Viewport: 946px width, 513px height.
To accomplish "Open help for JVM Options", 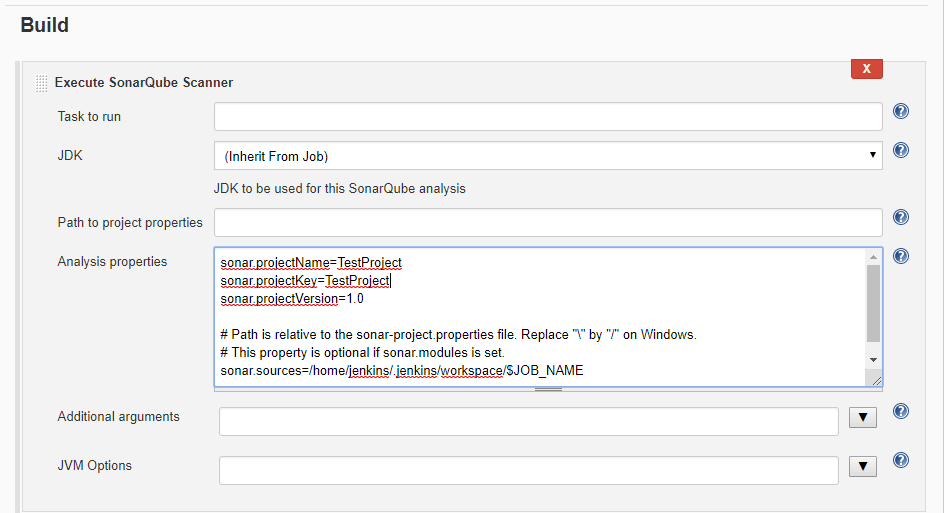I will click(x=901, y=460).
